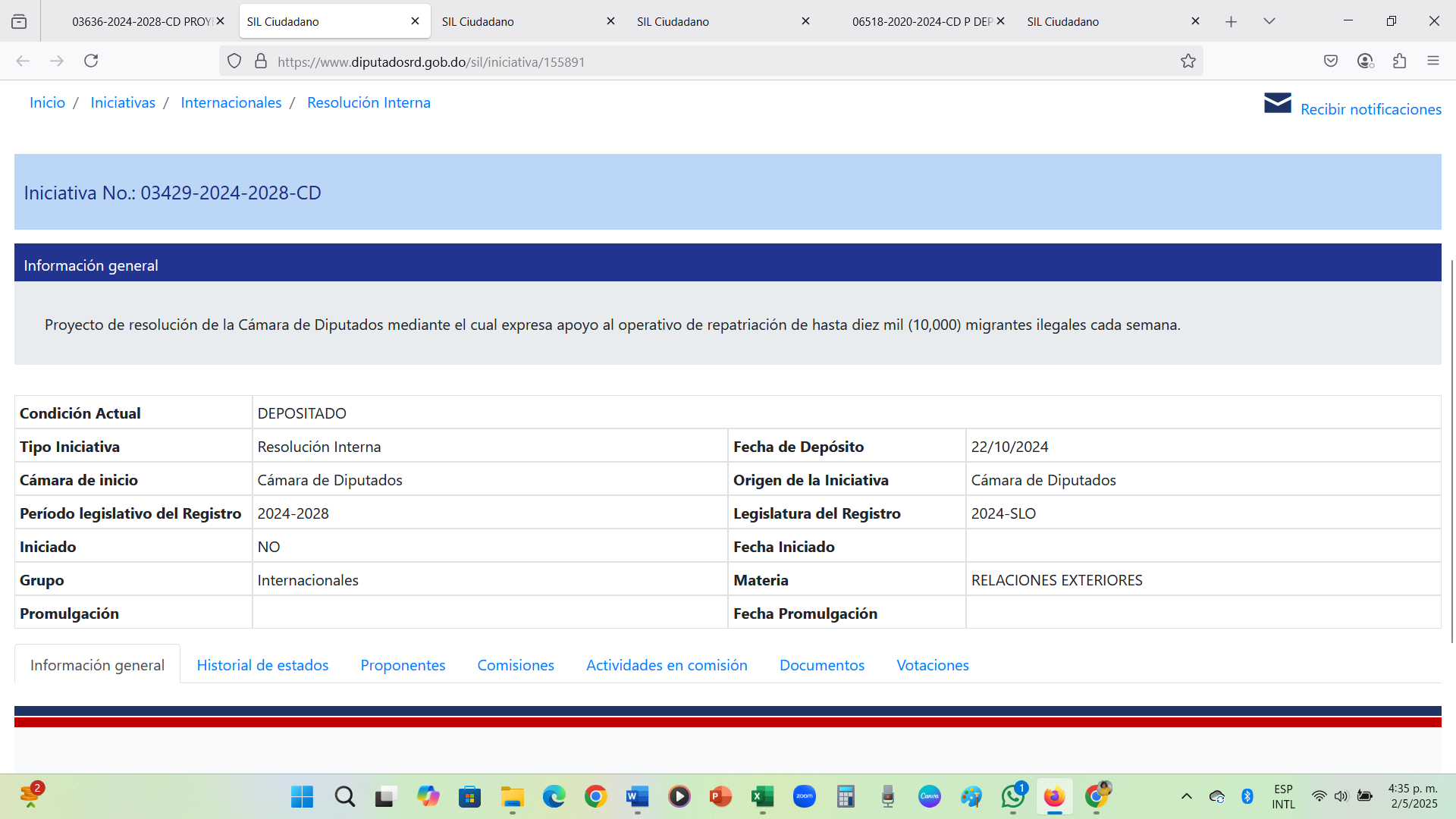
Task: Open Microsoft Word from the taskbar
Action: click(x=637, y=796)
